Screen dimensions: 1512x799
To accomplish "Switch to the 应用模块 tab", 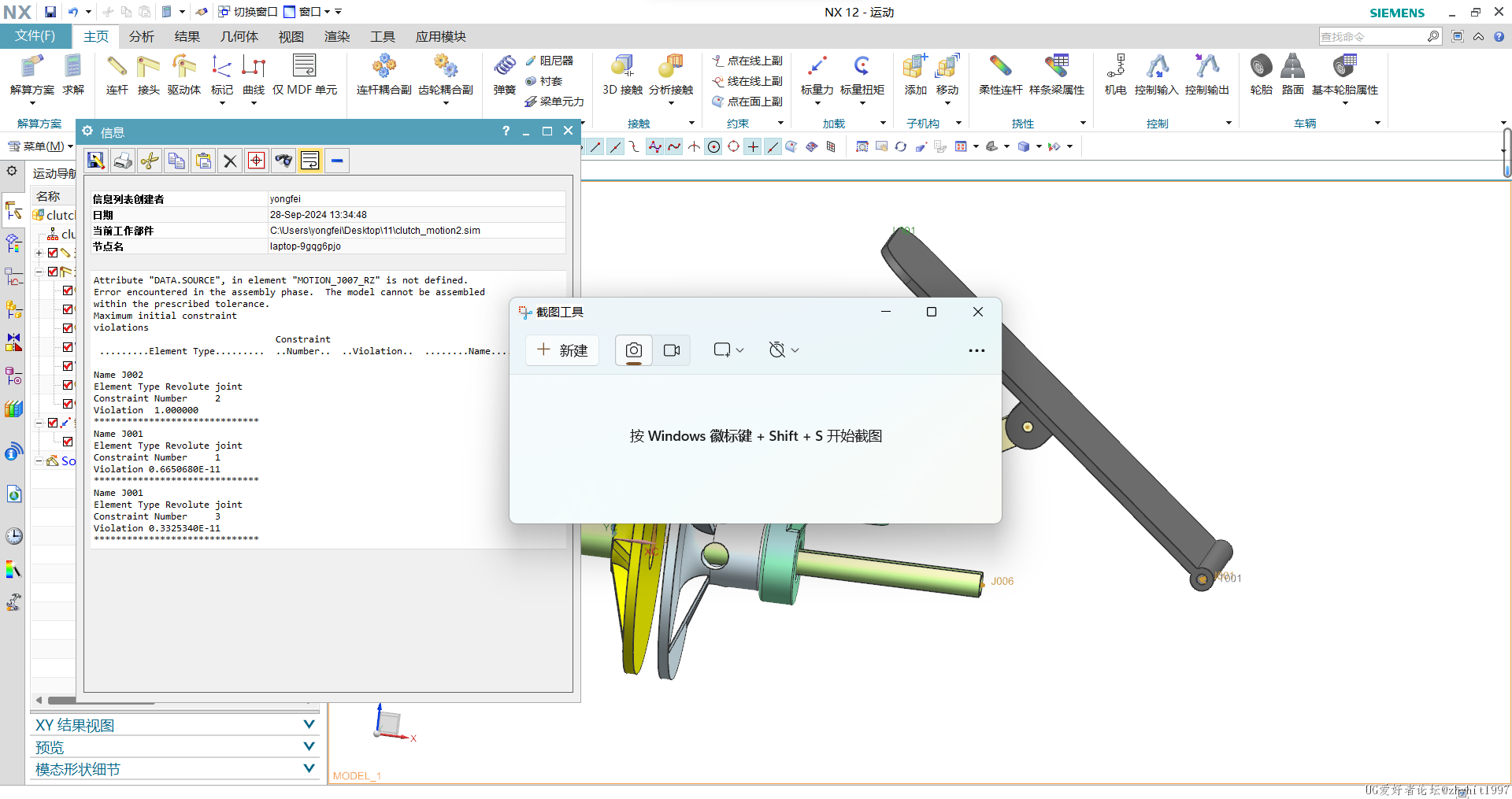I will [441, 36].
